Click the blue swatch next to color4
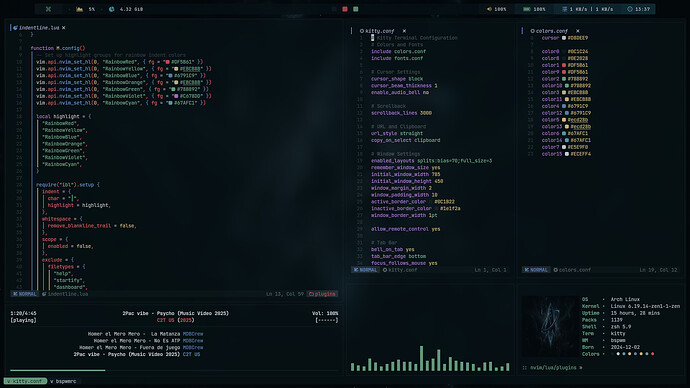Image resolution: width=690 pixels, height=388 pixels. [x=564, y=106]
